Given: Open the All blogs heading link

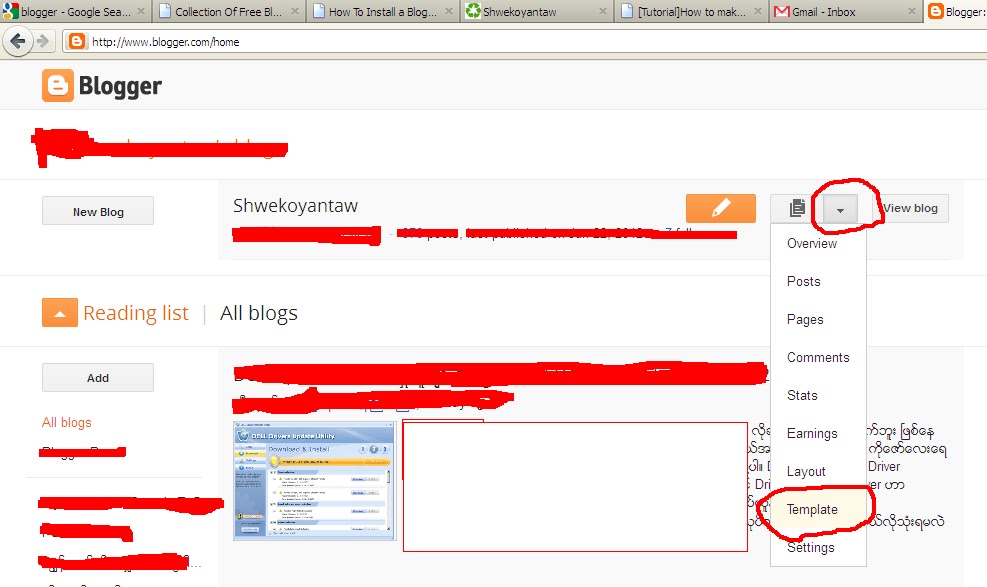Looking at the screenshot, I should [259, 313].
